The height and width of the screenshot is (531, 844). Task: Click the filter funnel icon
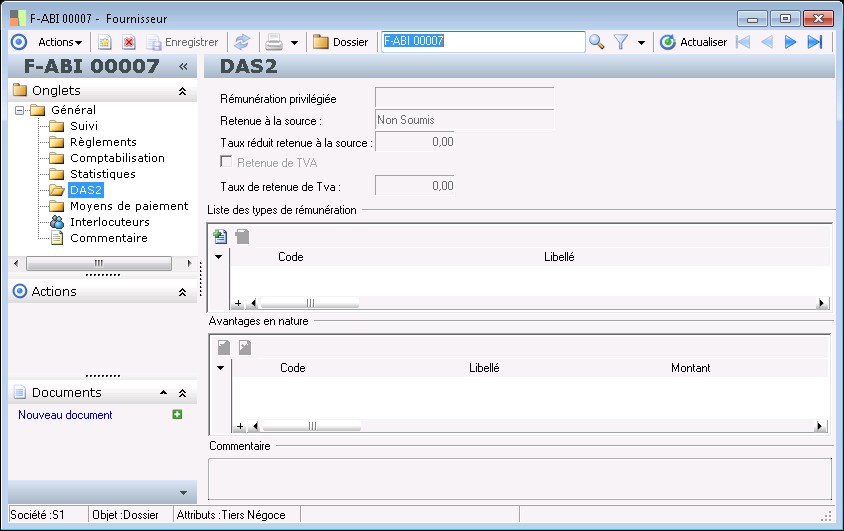[x=621, y=42]
